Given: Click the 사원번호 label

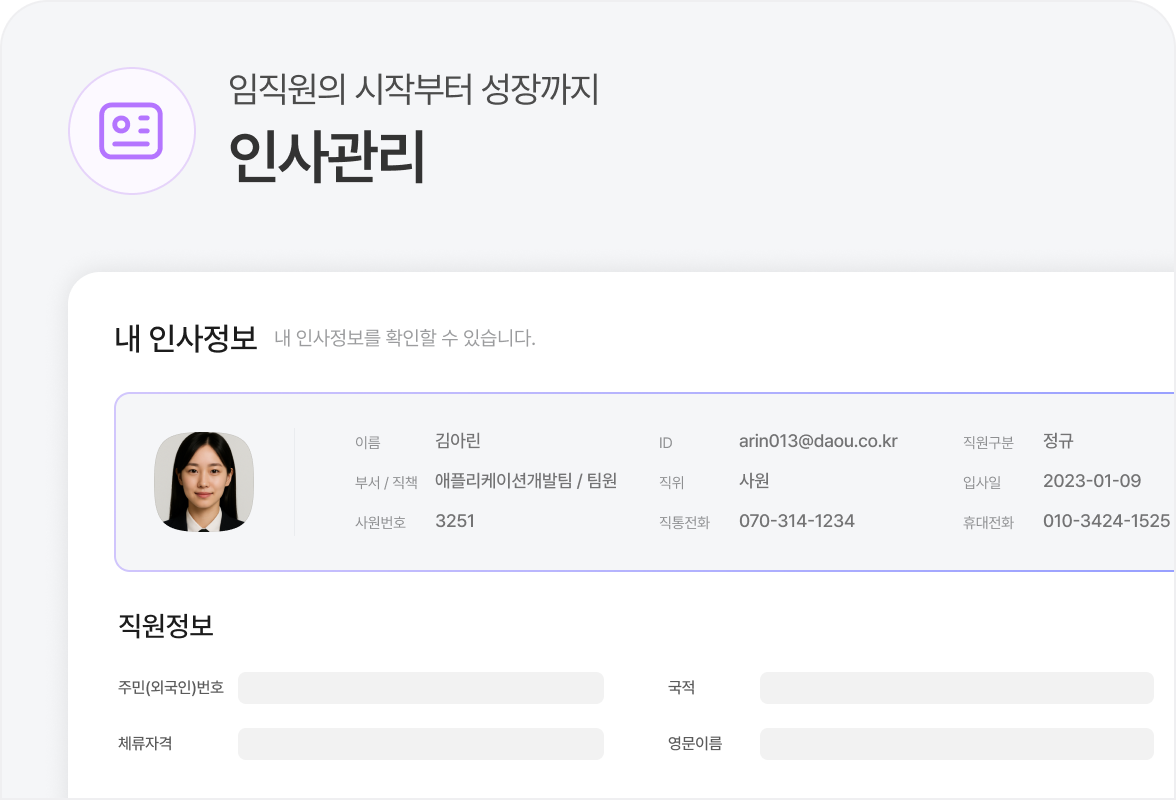Looking at the screenshot, I should coord(380,523).
